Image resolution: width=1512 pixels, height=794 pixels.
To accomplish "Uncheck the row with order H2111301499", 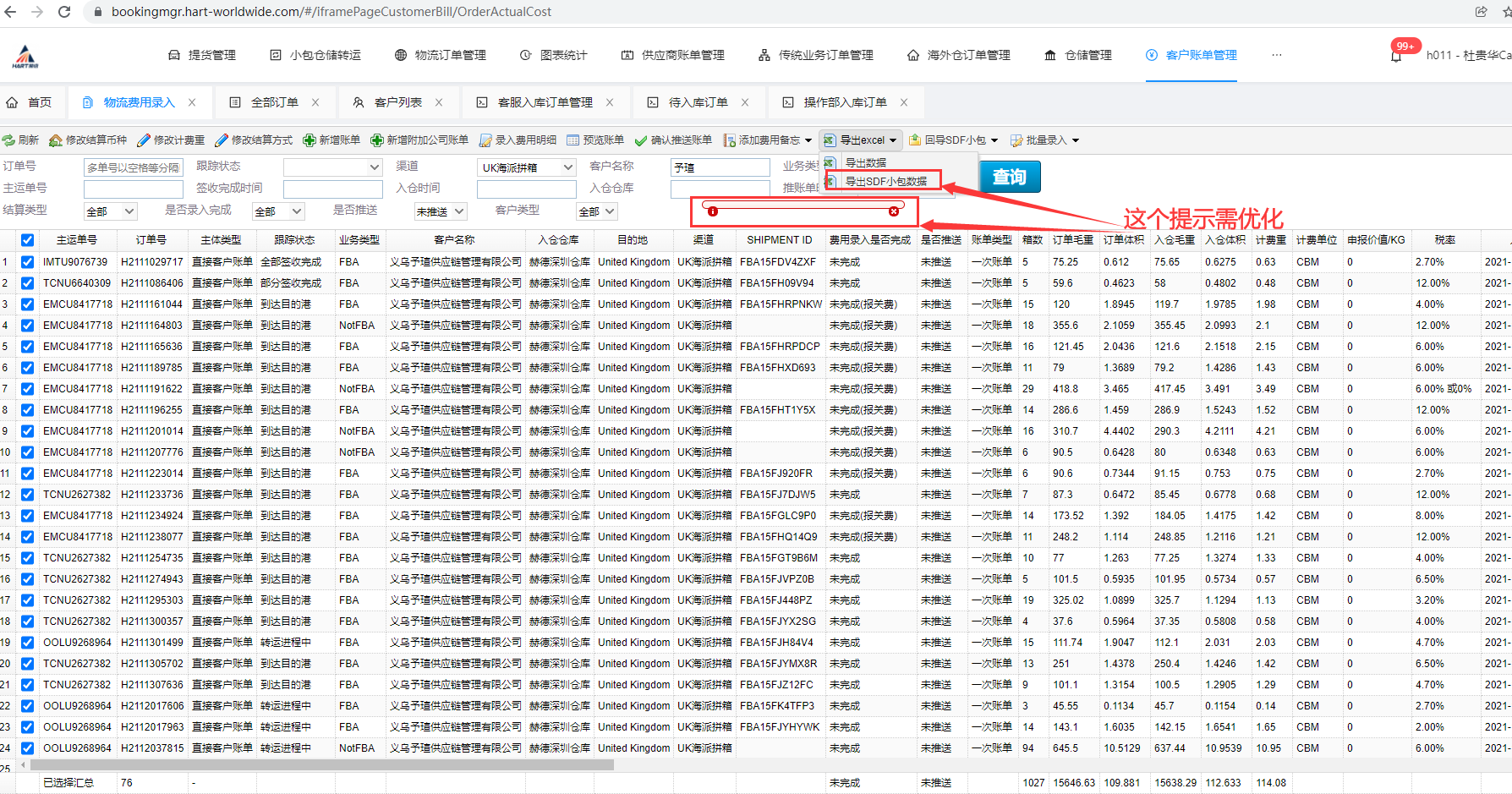I will pyautogui.click(x=28, y=643).
